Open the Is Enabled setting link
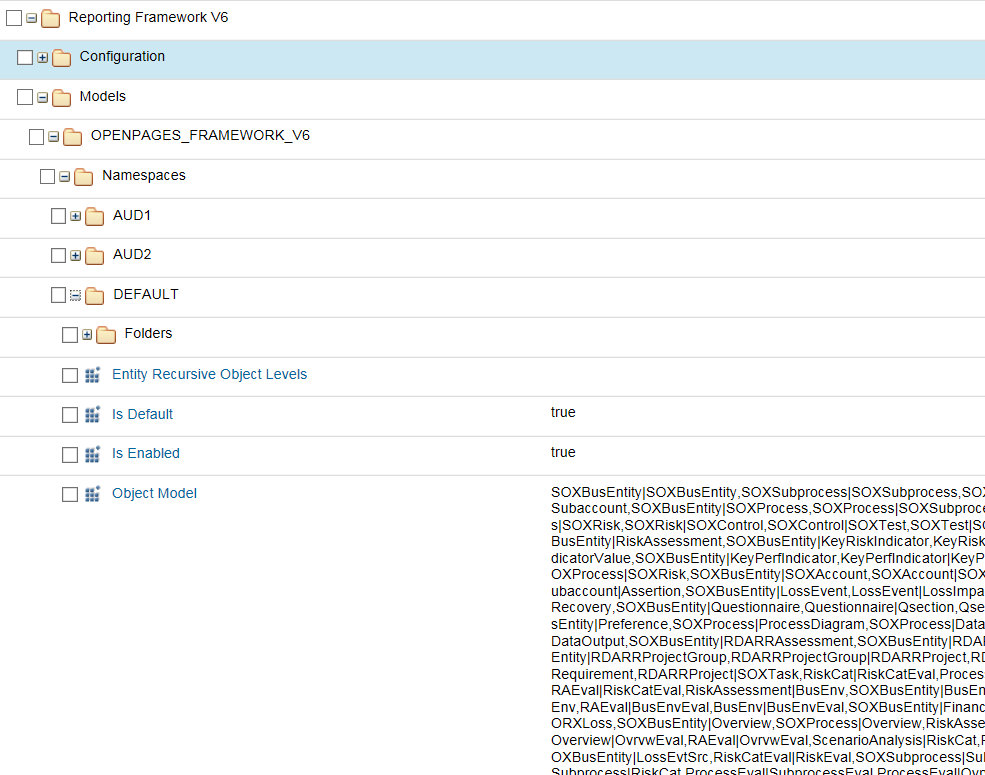985x775 pixels. tap(146, 453)
